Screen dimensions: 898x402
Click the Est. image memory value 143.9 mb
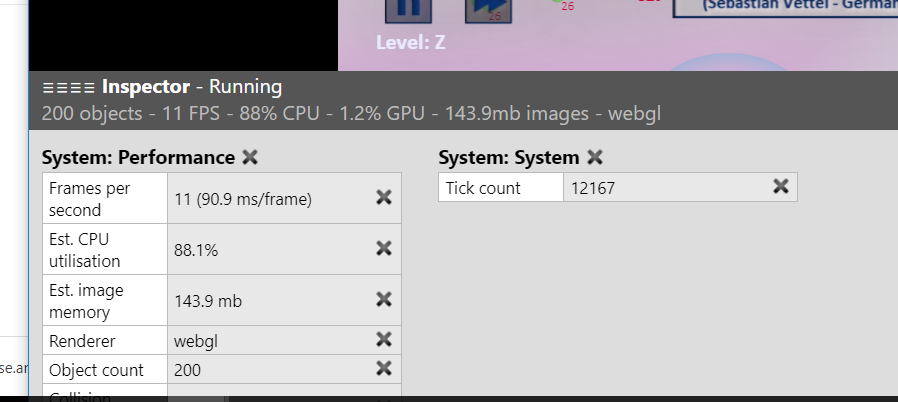tap(208, 301)
